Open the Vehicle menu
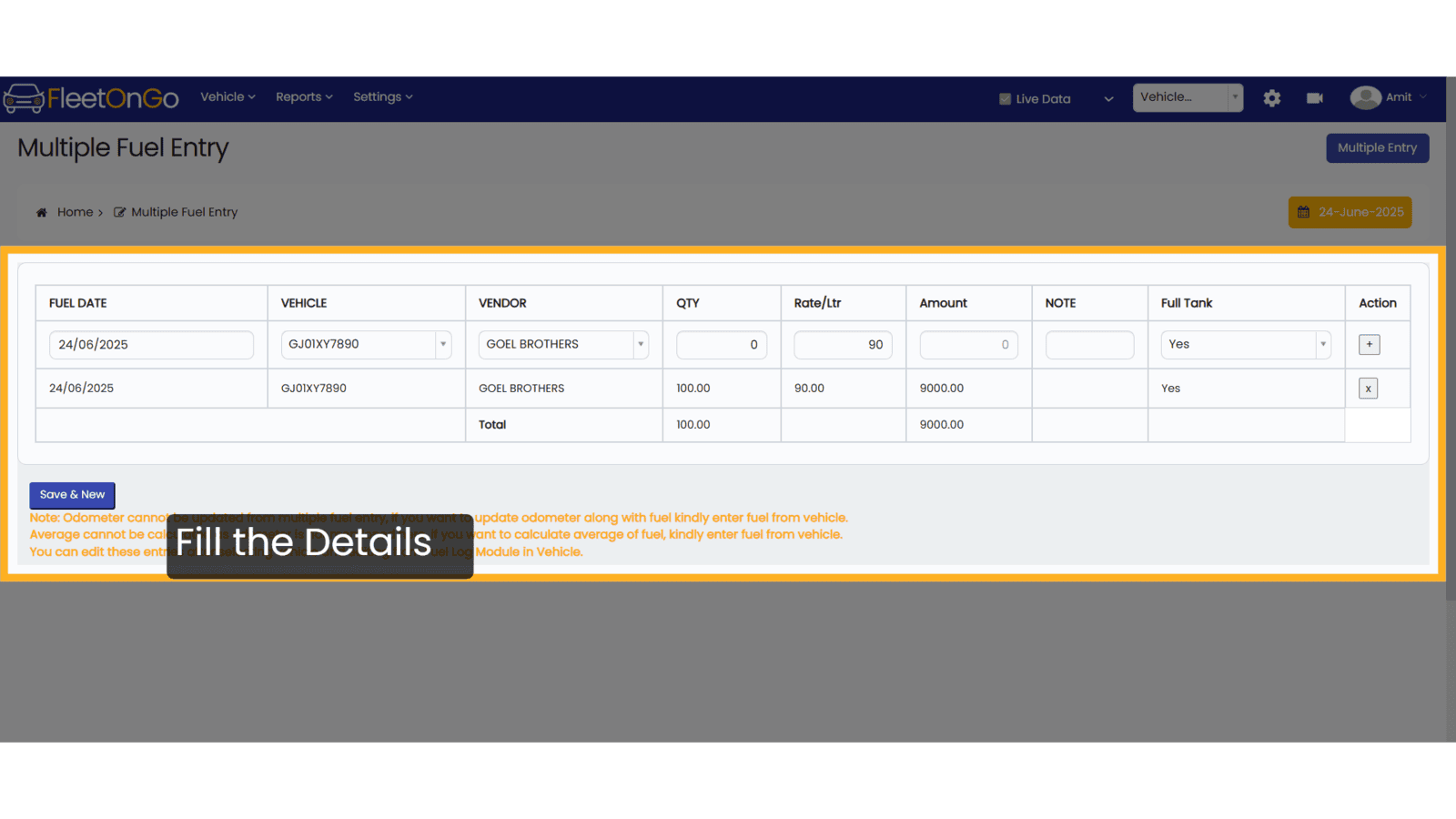The image size is (1456, 819). (x=227, y=96)
